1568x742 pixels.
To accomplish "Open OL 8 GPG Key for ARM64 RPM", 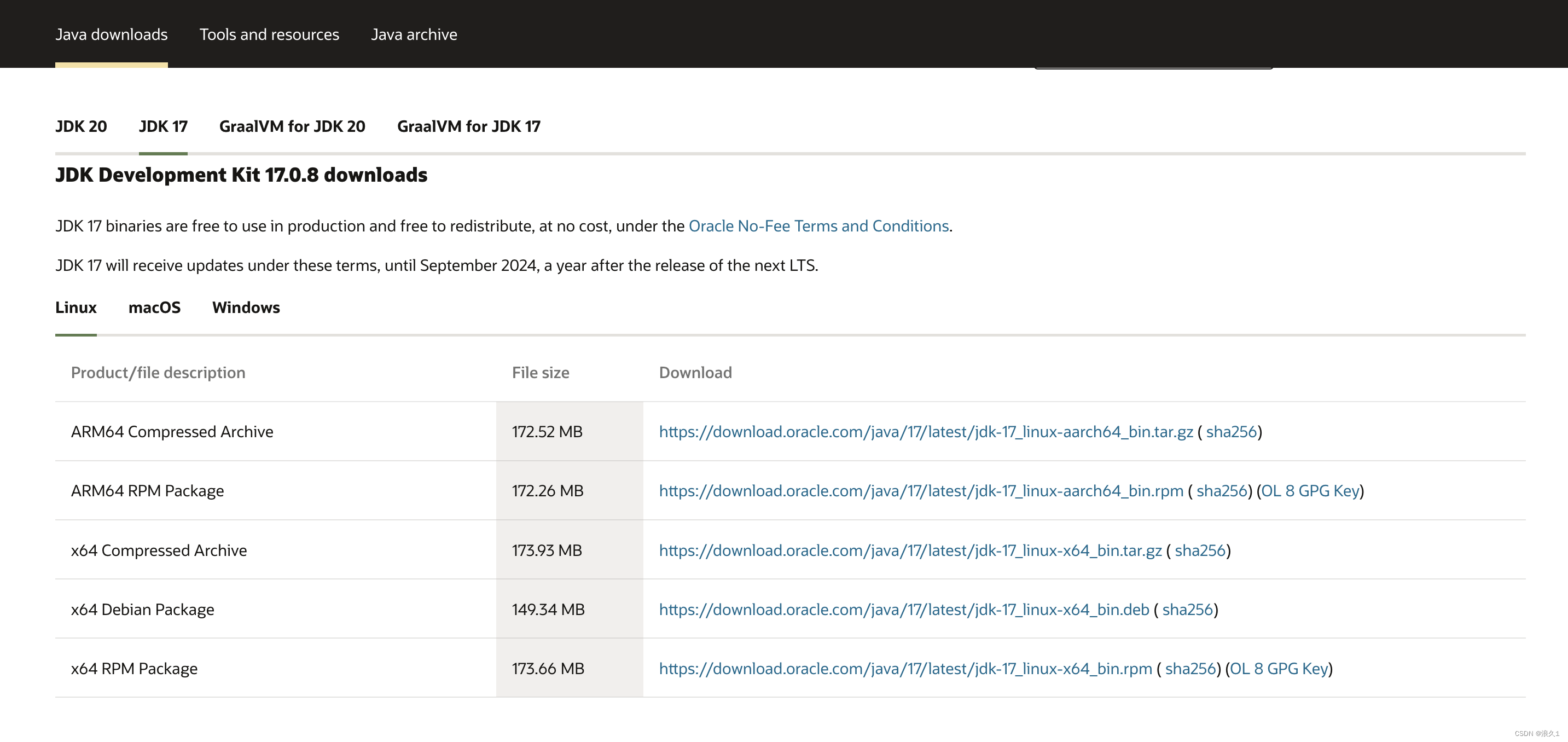I will tap(1310, 491).
